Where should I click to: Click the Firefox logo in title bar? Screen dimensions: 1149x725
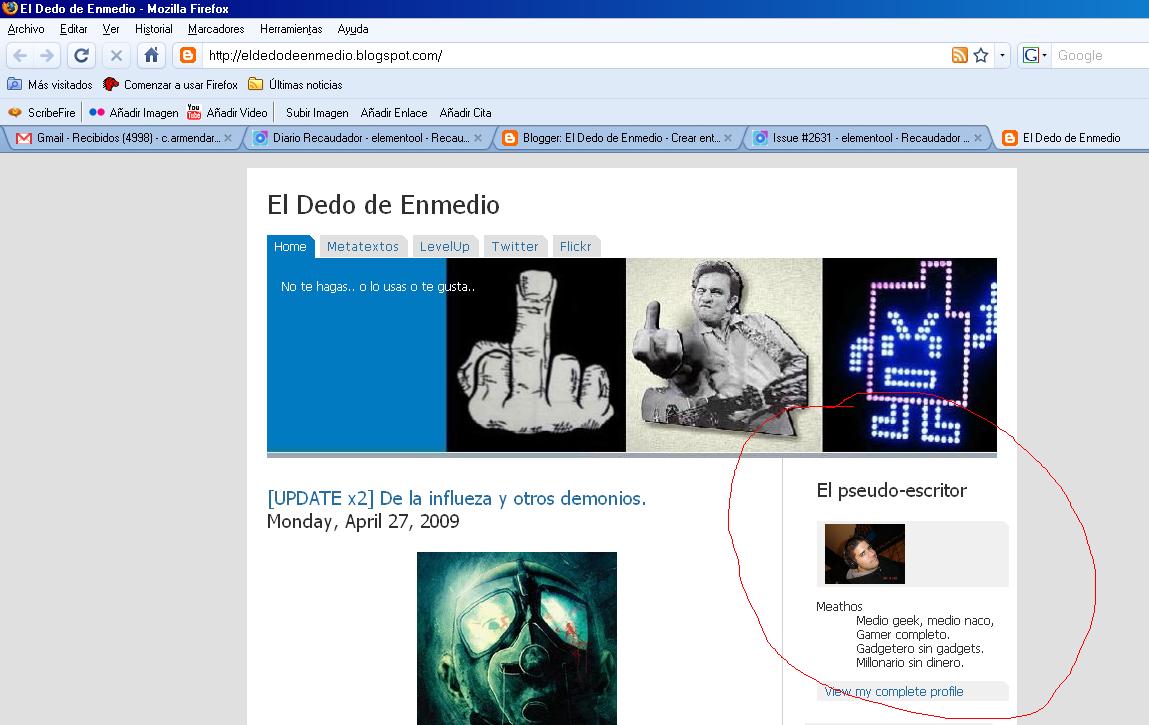(x=10, y=9)
